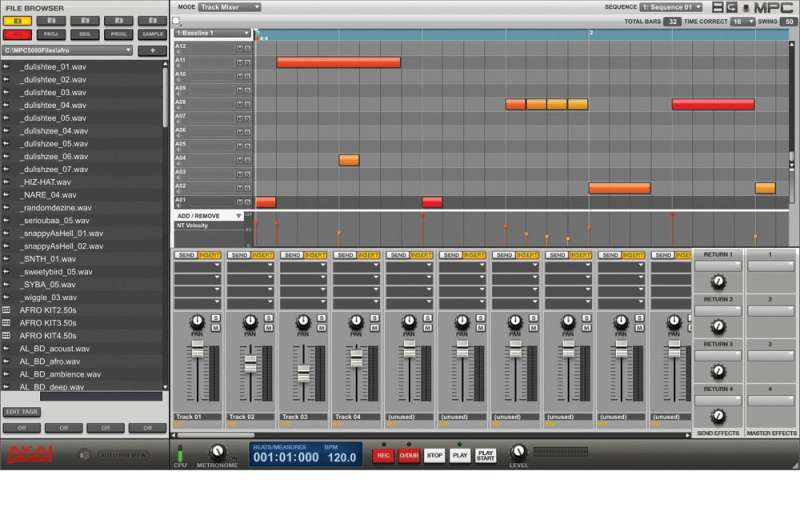Click the plus button beside folder path
Viewport: 800px width, 519px height.
(152, 50)
